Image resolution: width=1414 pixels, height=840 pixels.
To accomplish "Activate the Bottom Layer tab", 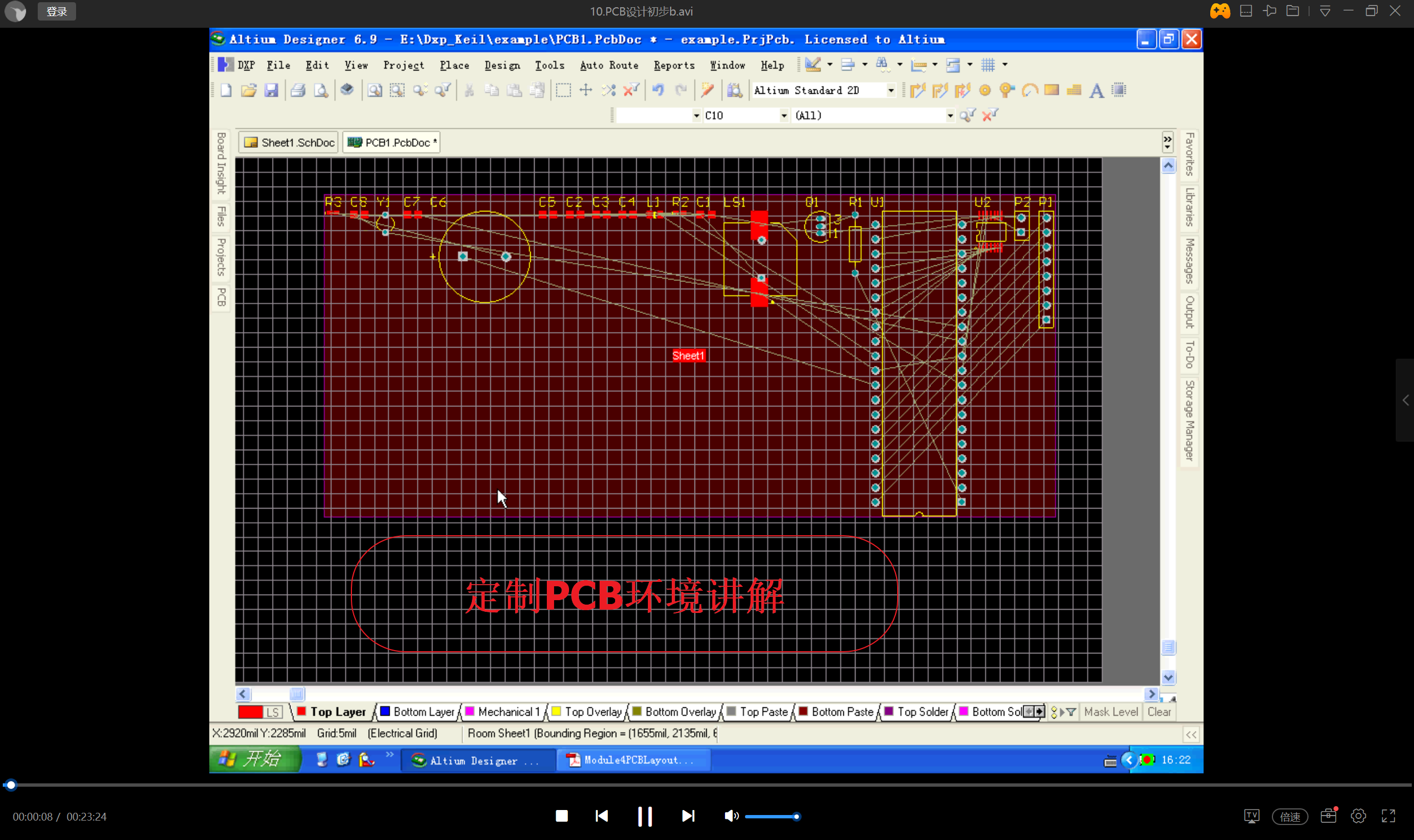I will [x=417, y=712].
